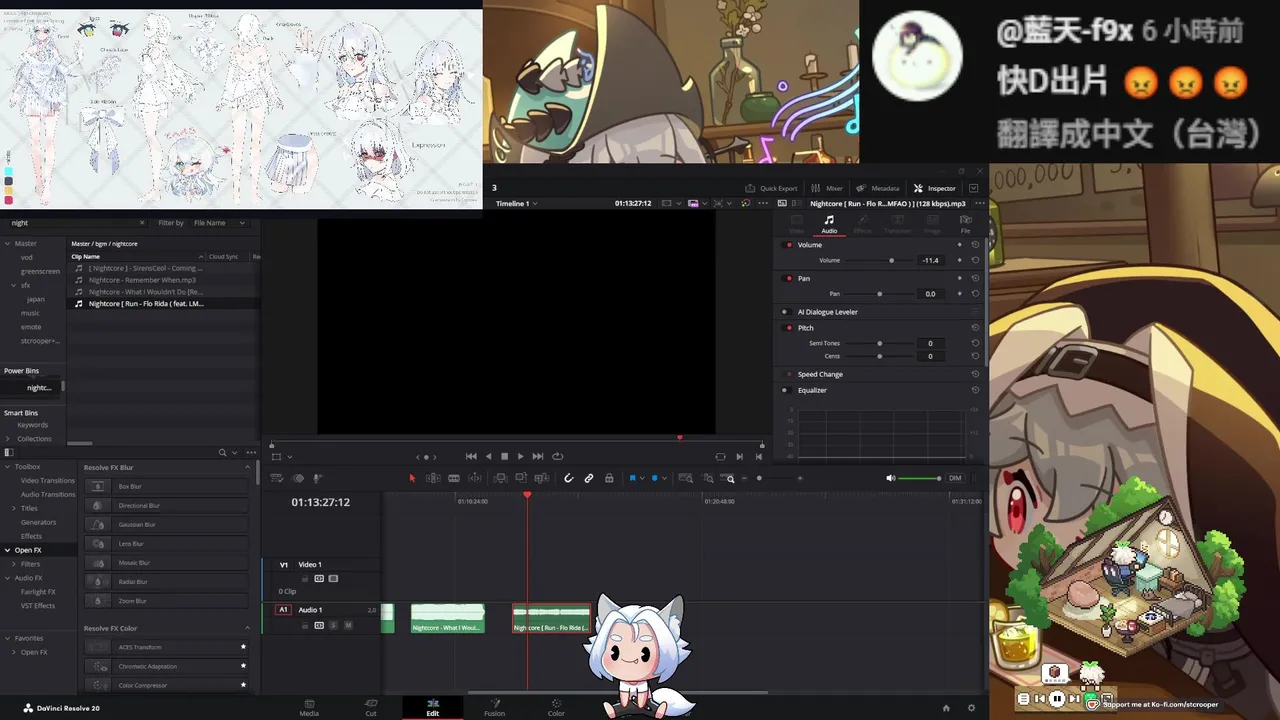Click the speaker mute icon beside DIM

coord(891,478)
